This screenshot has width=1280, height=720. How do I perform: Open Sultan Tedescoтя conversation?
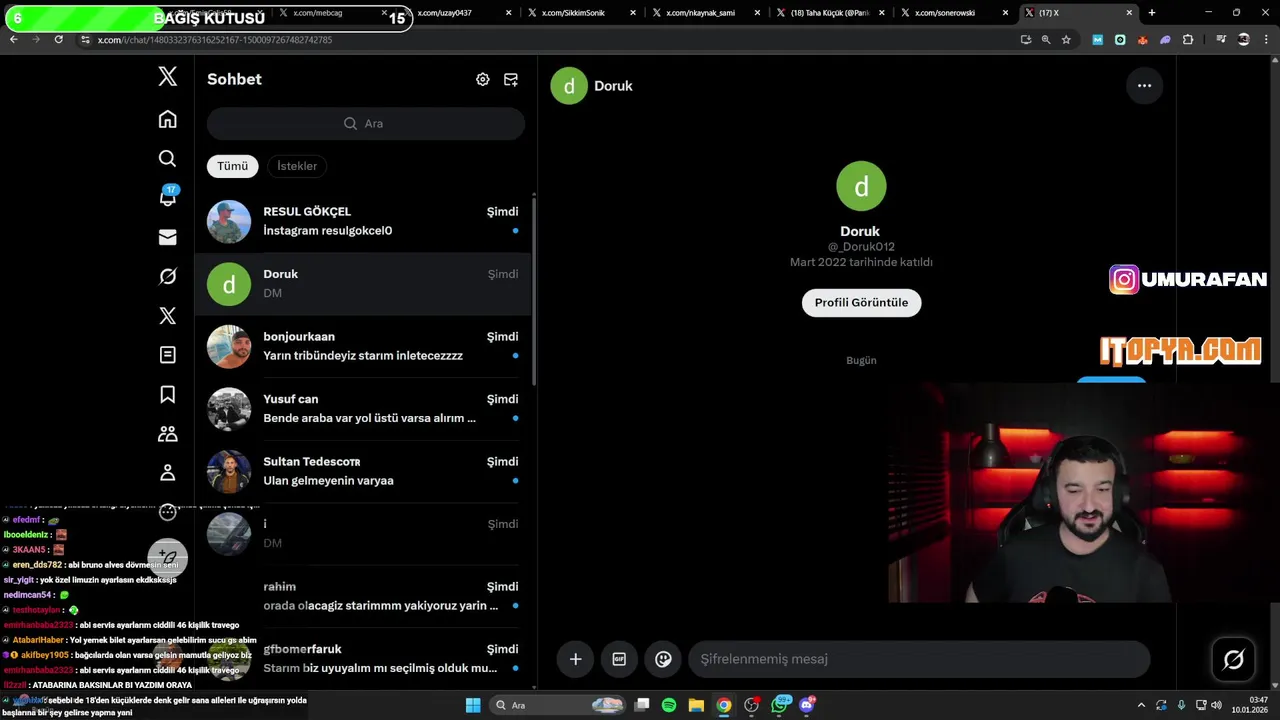[x=363, y=471]
